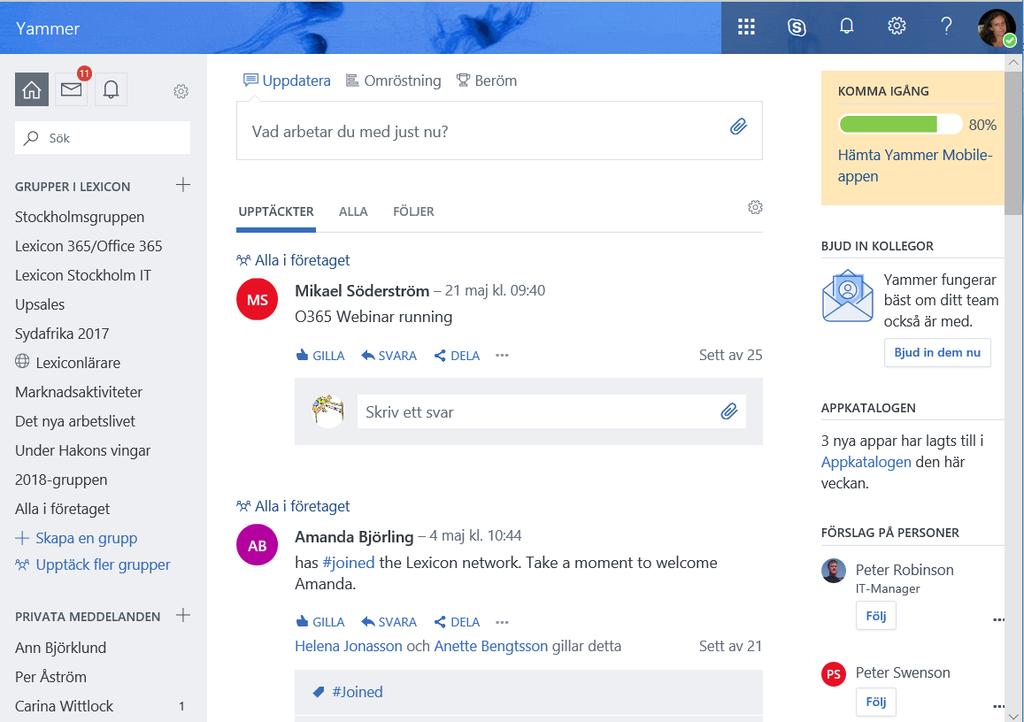
Task: Open Helena Jonasson's profile link
Action: tap(348, 646)
